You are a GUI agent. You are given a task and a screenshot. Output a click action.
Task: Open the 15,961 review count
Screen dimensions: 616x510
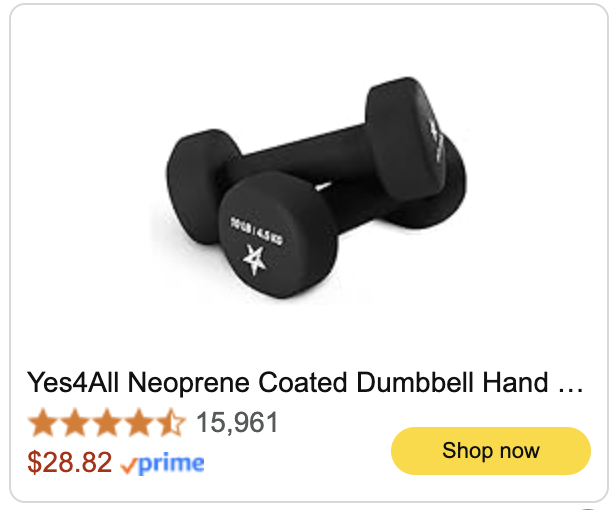pyautogui.click(x=237, y=422)
